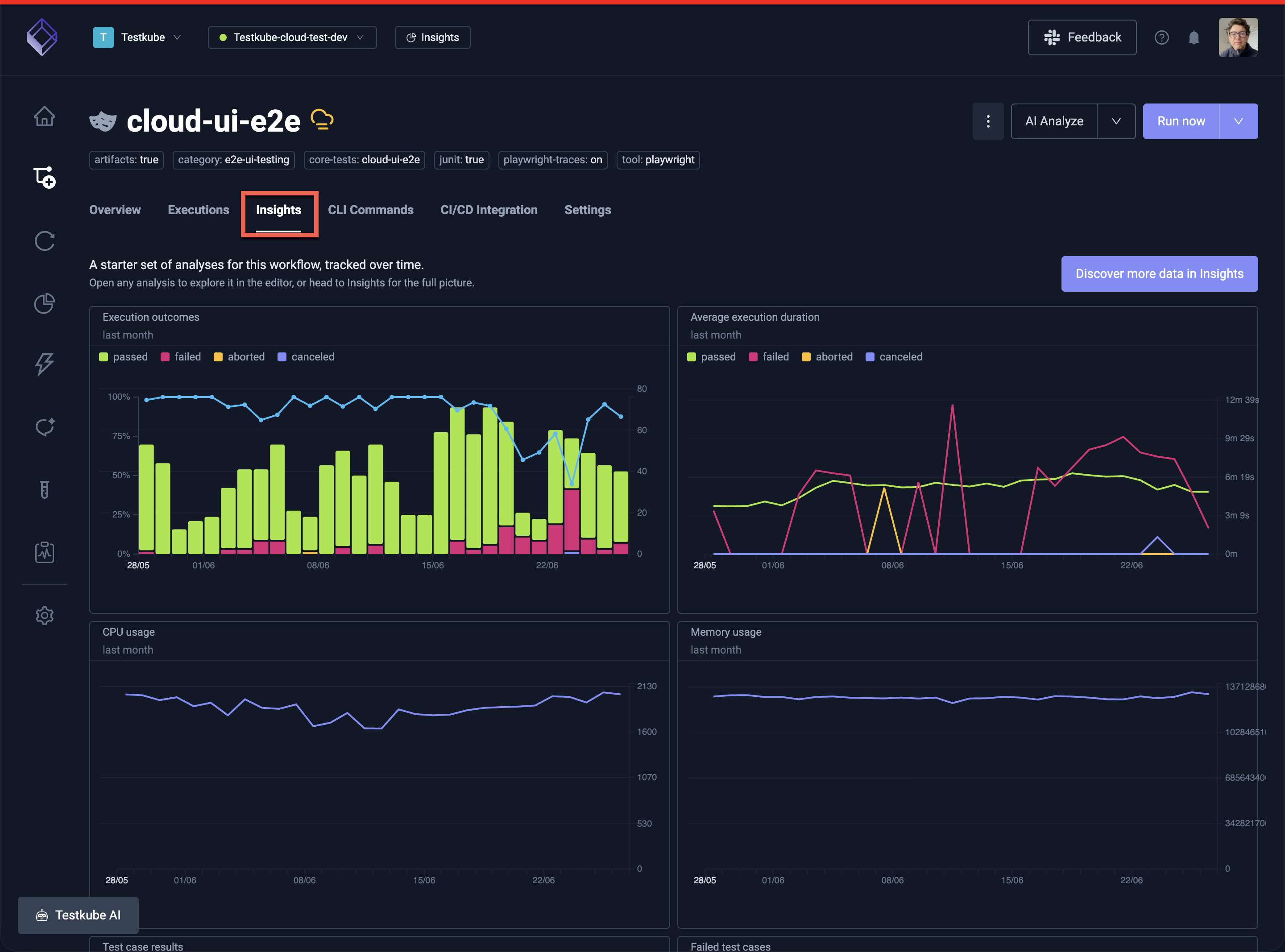
Task: Open the Testkube organization dropdown
Action: pos(137,37)
